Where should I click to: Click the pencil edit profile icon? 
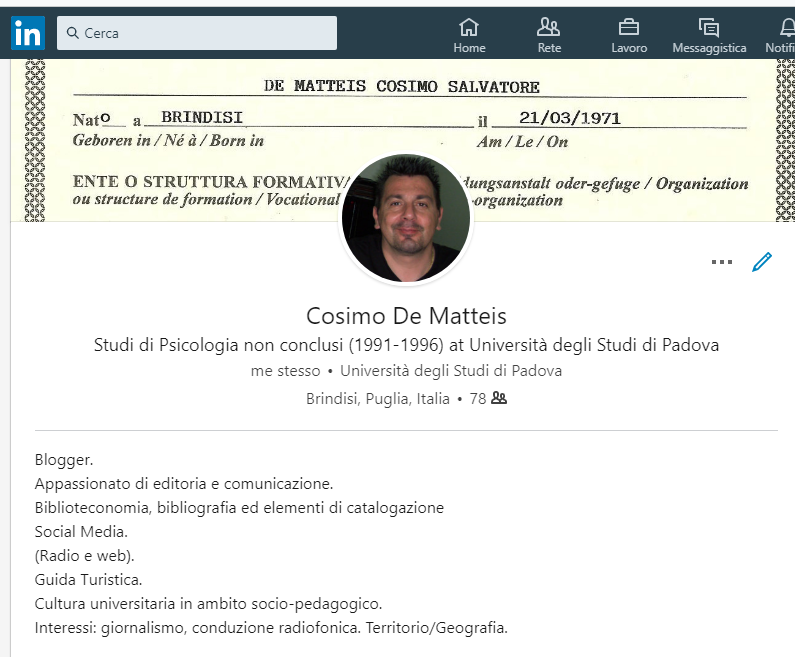pos(762,262)
